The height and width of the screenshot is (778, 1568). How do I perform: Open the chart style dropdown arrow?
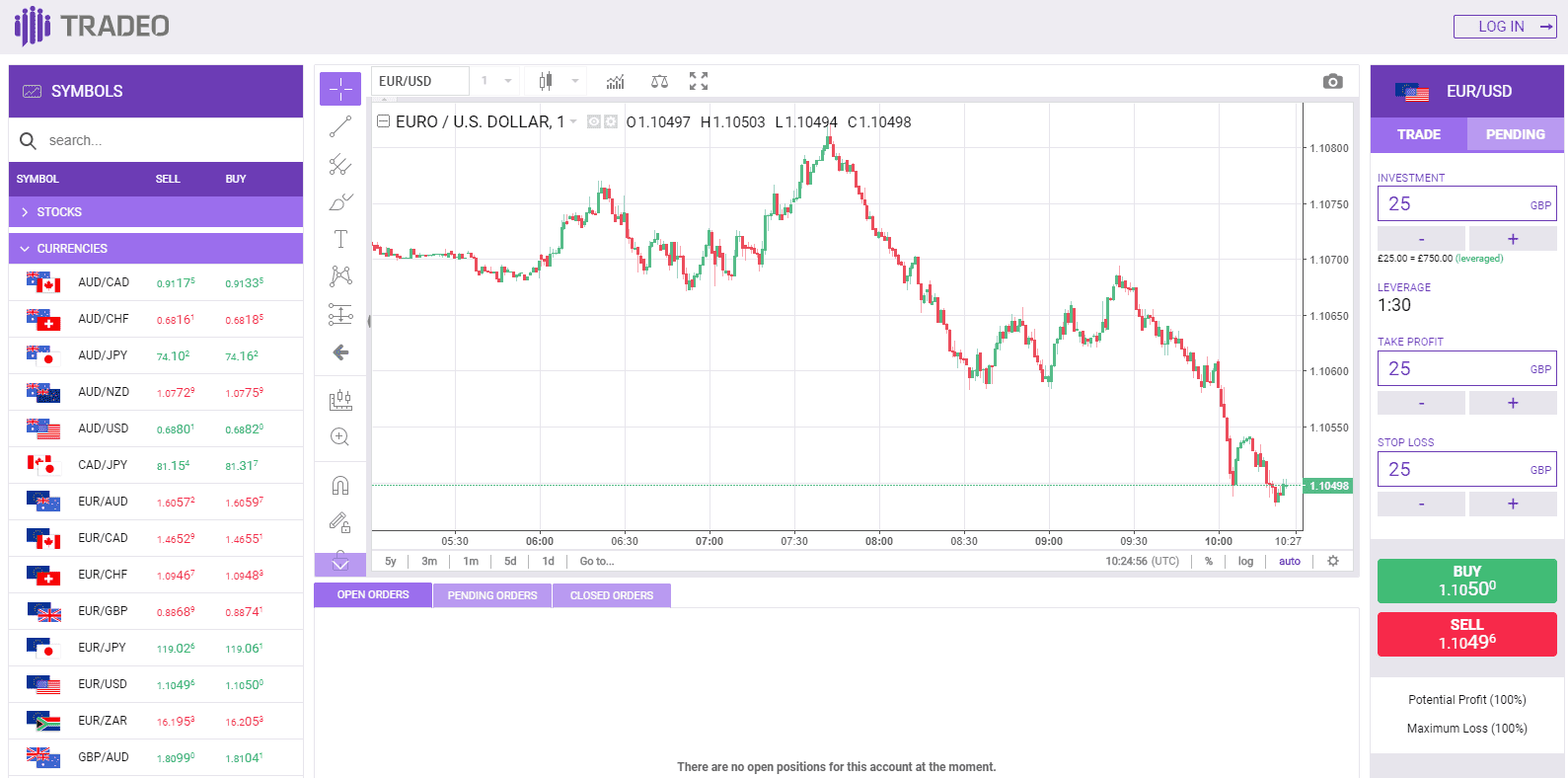coord(575,81)
